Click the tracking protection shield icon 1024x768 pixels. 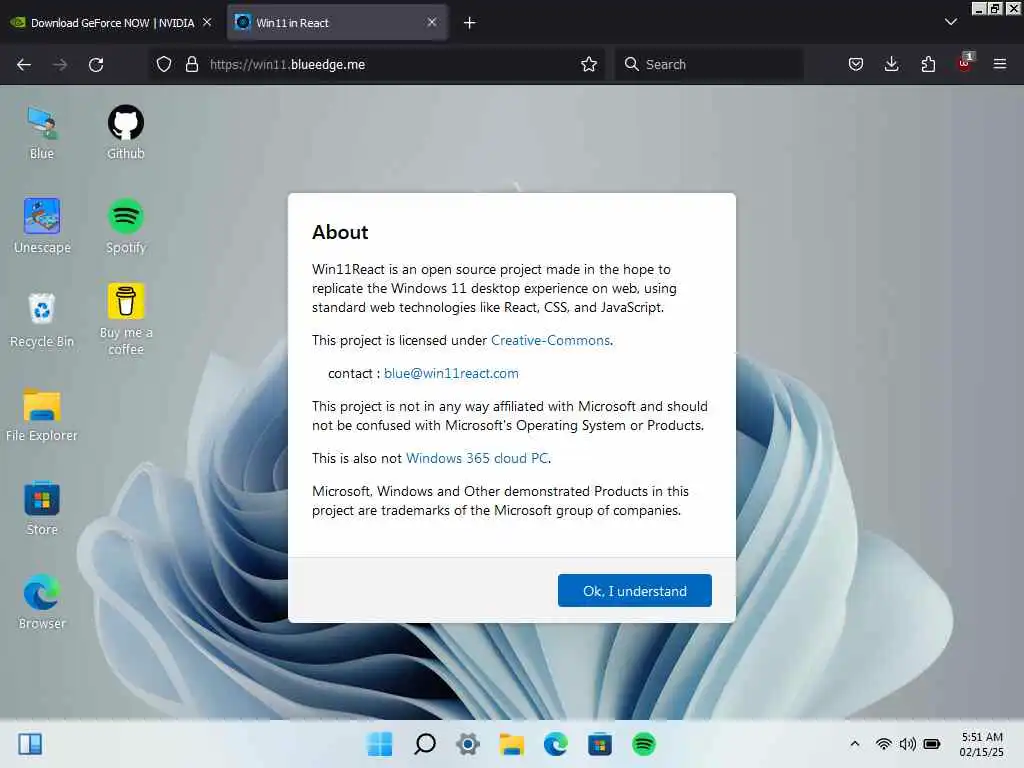point(164,64)
